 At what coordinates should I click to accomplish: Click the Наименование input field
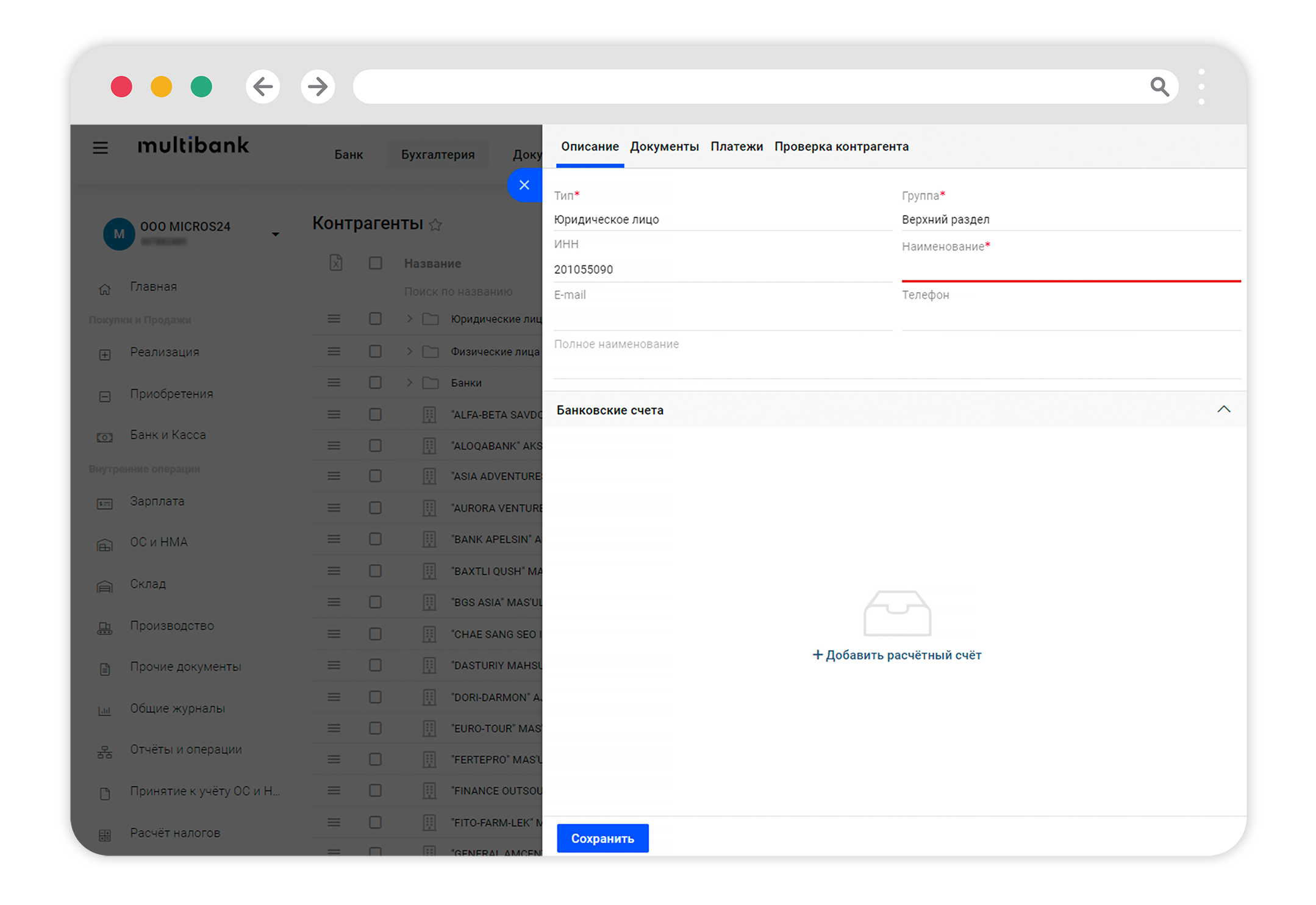(x=1071, y=269)
